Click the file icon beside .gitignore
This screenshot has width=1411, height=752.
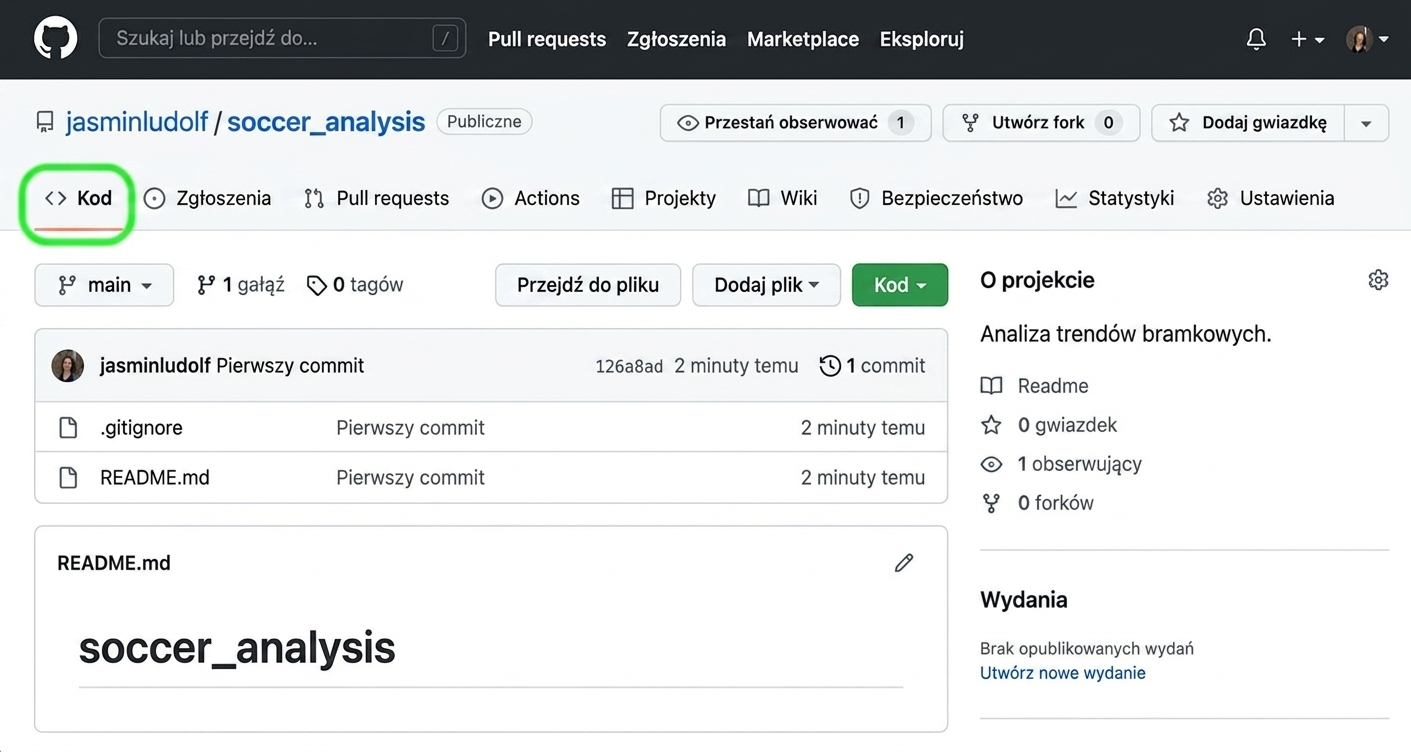tap(68, 428)
